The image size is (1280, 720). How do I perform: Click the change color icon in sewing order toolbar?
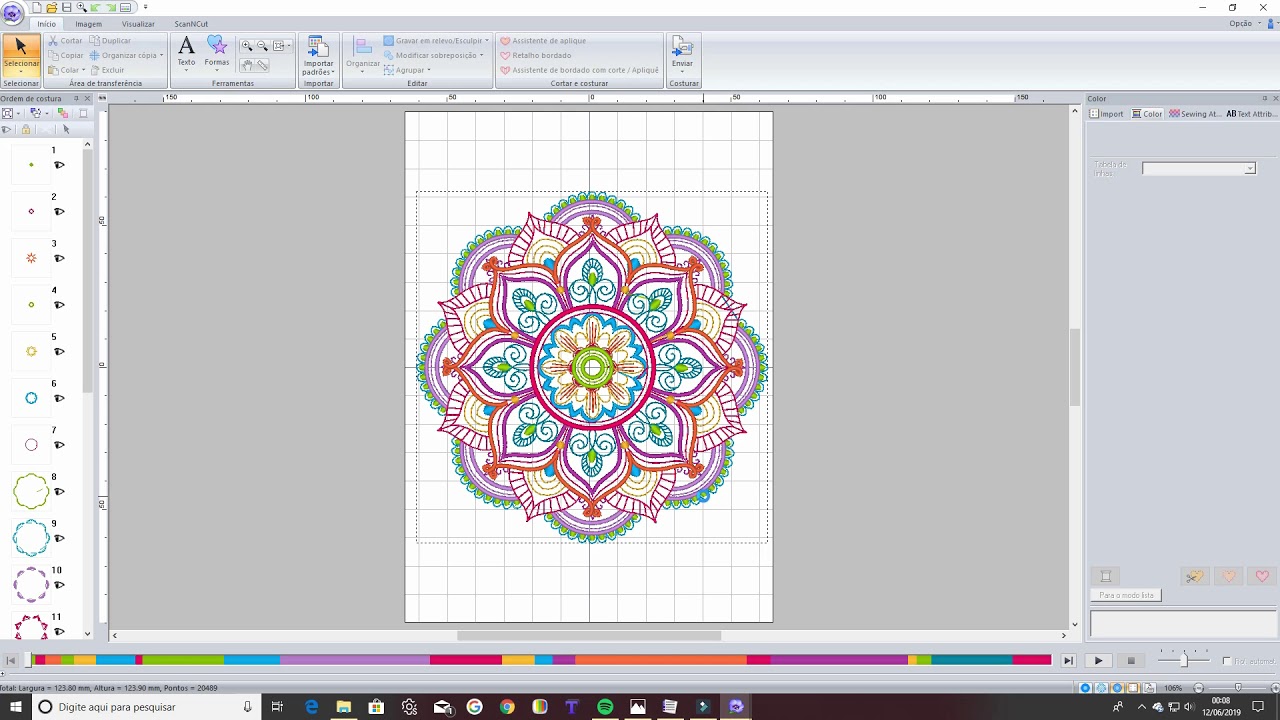(63, 113)
